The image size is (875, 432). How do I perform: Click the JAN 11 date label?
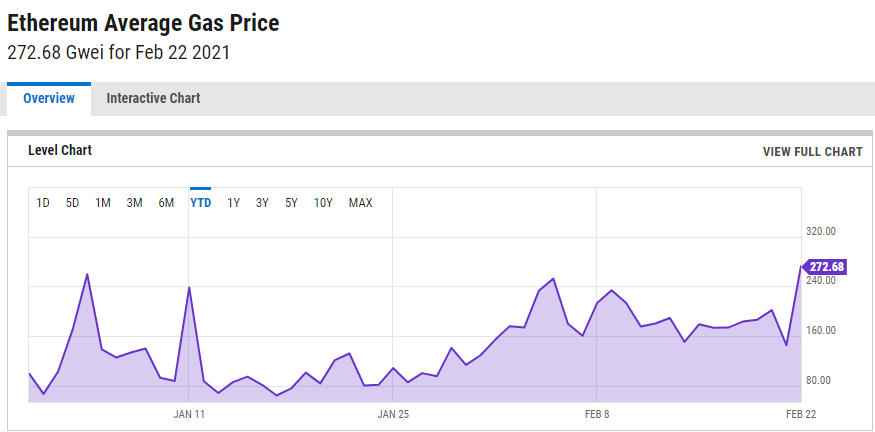(x=189, y=413)
